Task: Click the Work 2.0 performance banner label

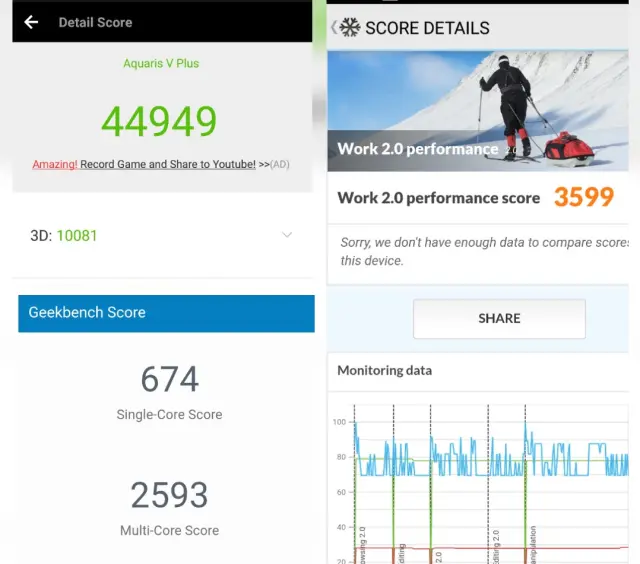Action: [417, 149]
